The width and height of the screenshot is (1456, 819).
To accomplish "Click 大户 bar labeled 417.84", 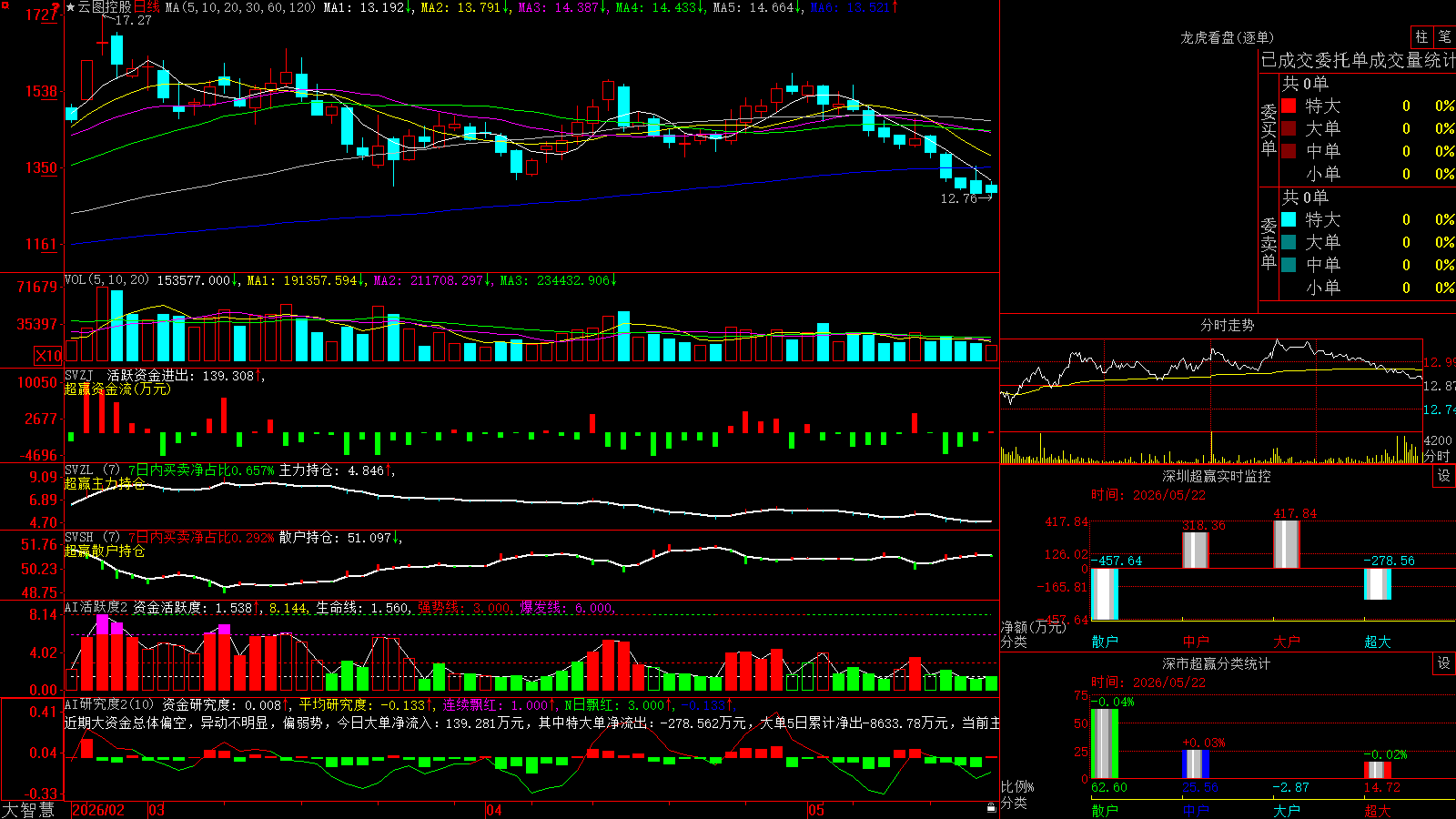I will tap(1287, 544).
